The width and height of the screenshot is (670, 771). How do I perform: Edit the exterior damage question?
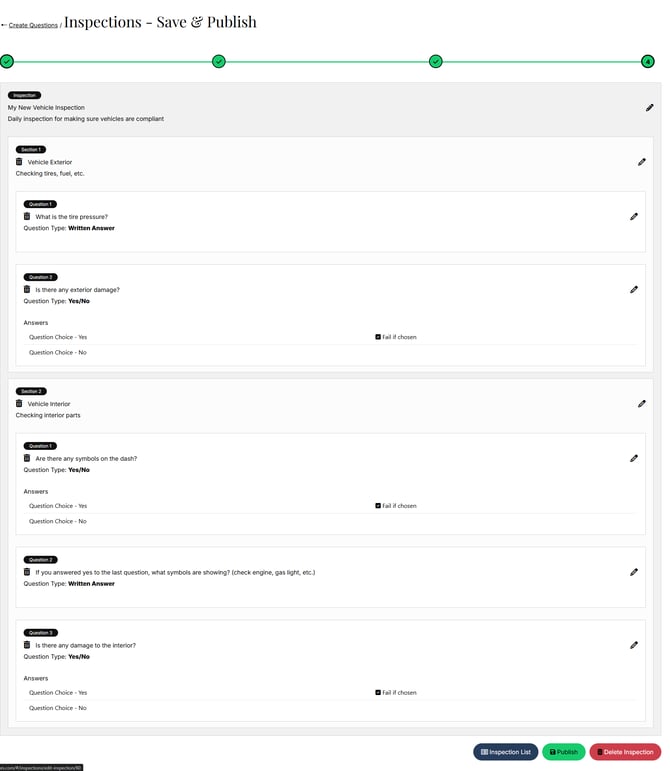tap(634, 289)
